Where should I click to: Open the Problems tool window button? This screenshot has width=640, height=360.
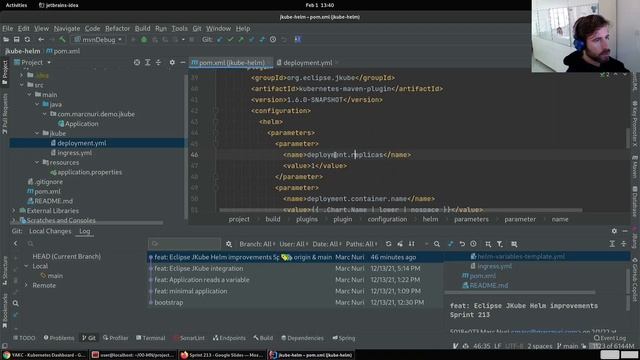[59, 338]
